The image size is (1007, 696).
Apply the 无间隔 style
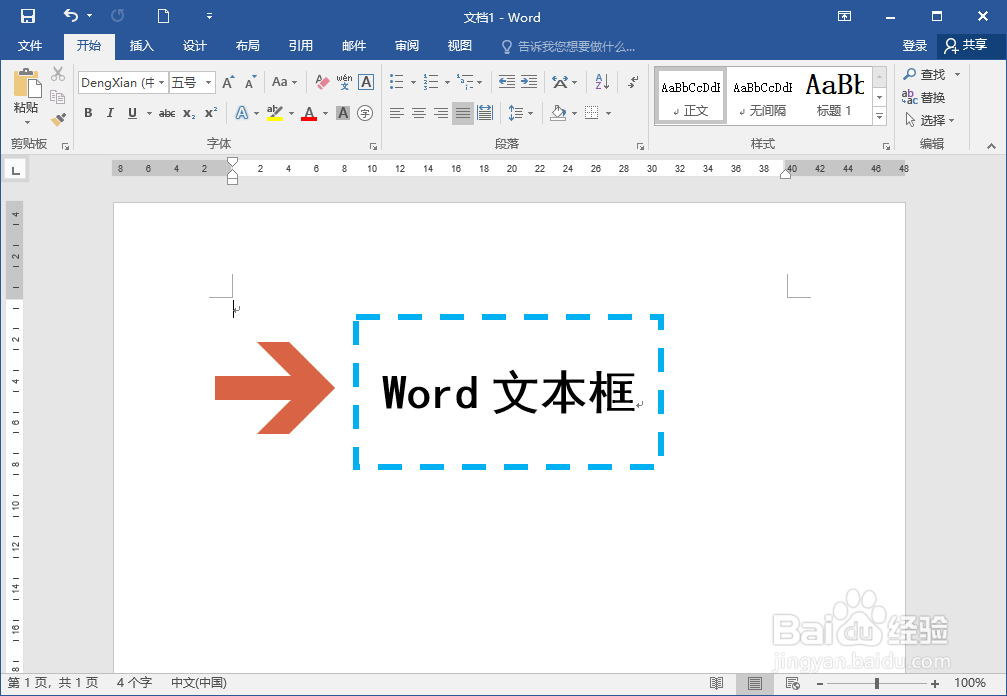pos(762,95)
